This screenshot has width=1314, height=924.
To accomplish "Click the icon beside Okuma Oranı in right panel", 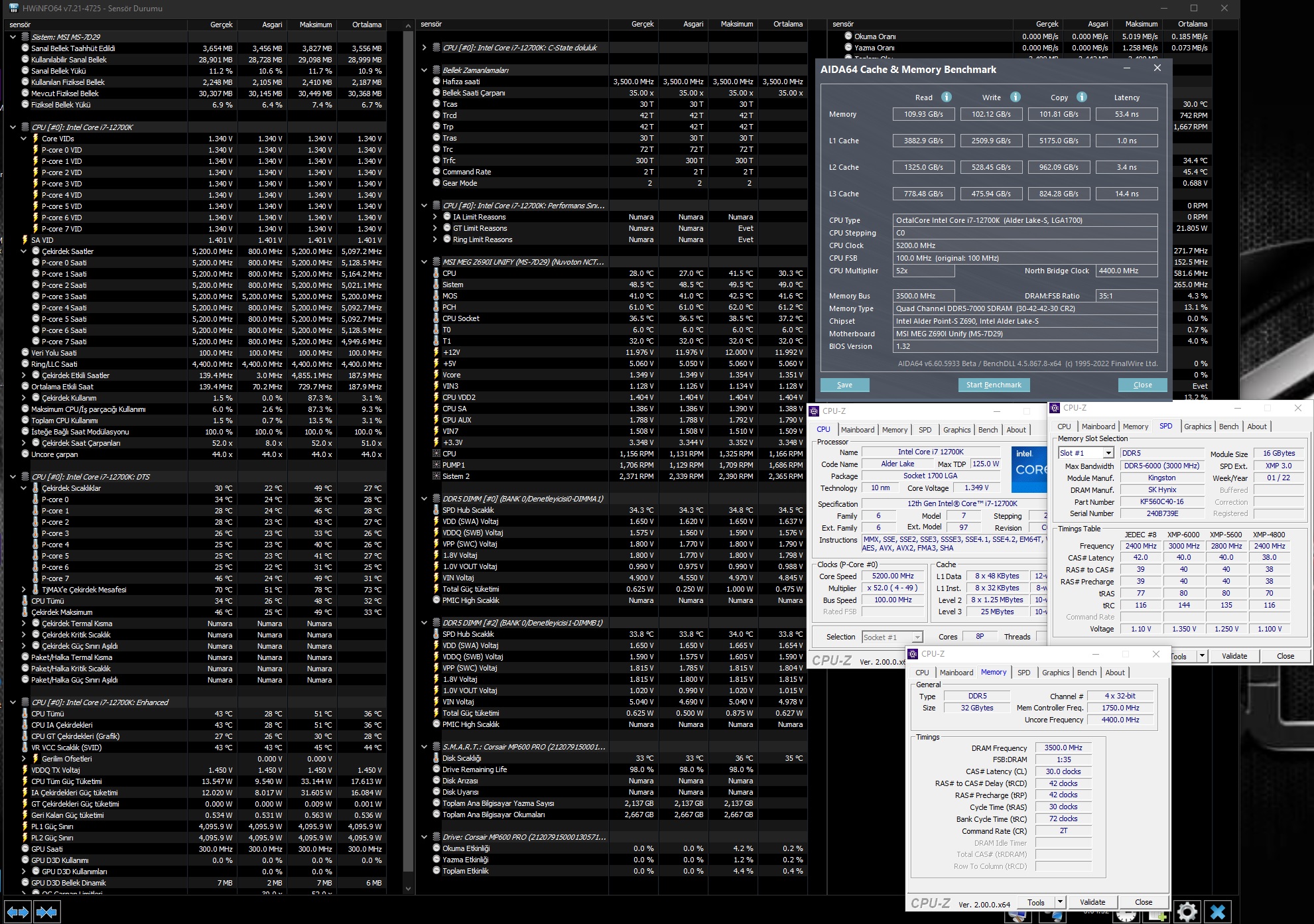I will pyautogui.click(x=848, y=36).
